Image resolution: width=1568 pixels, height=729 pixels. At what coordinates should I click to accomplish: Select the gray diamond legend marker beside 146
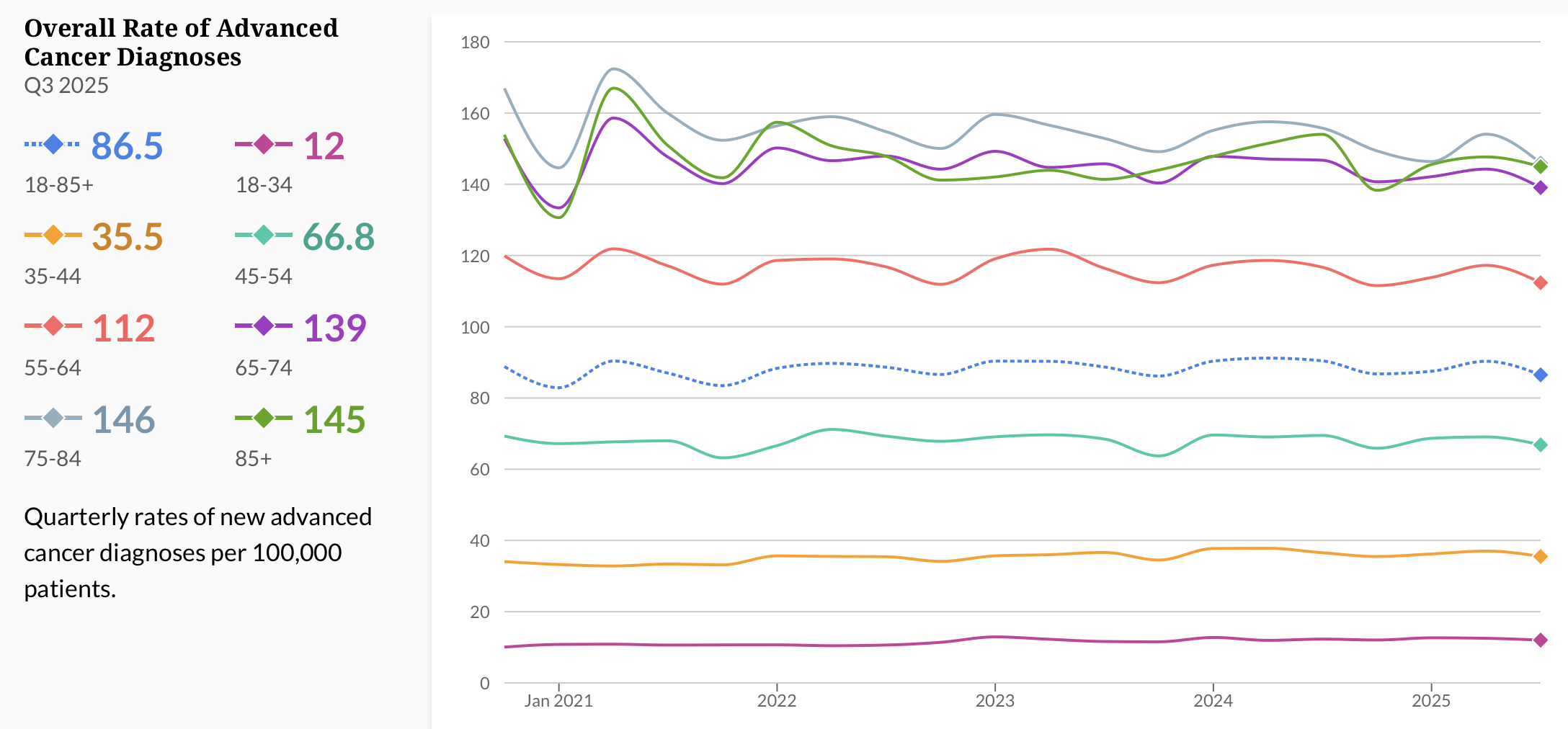pos(53,418)
